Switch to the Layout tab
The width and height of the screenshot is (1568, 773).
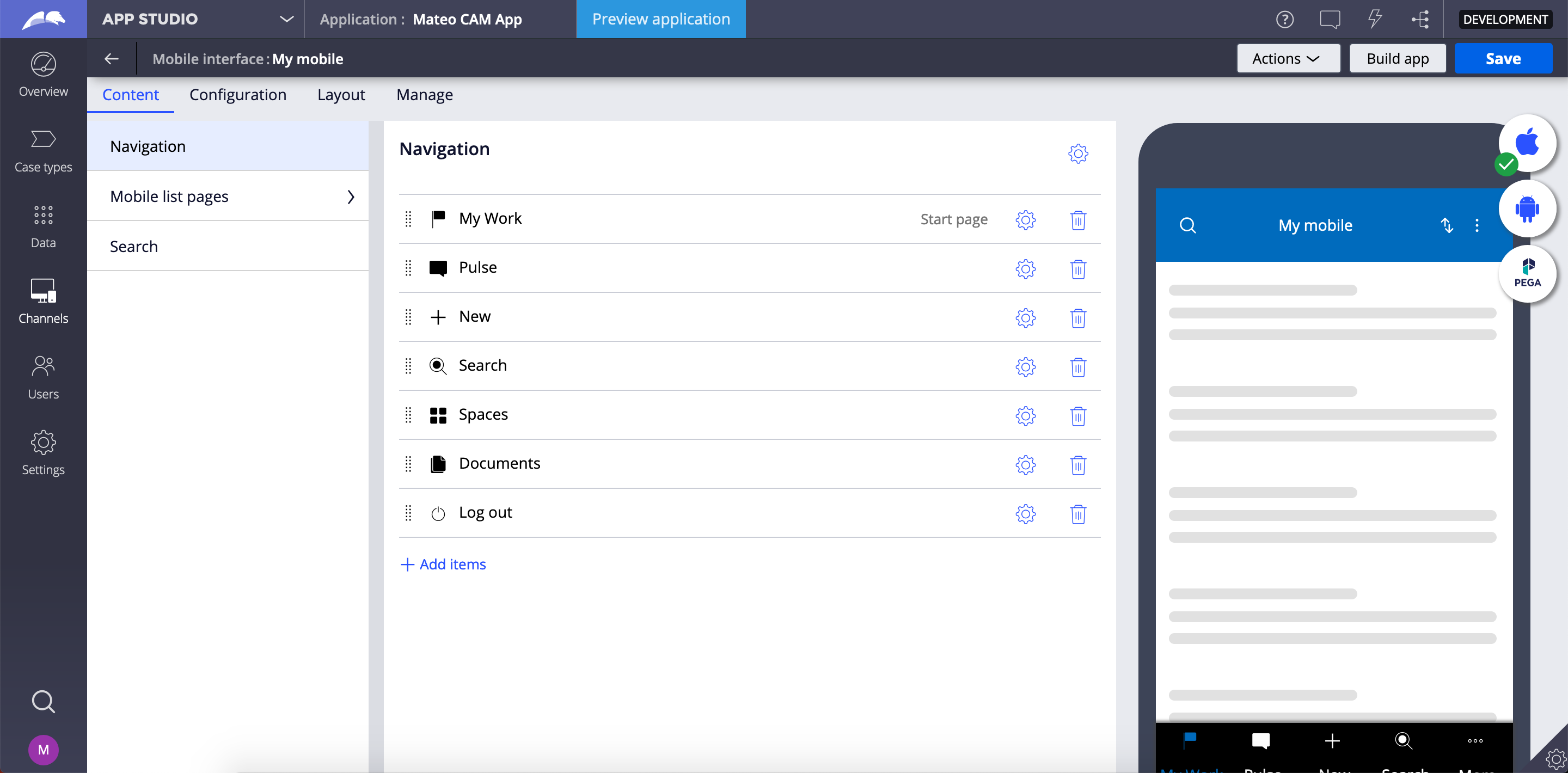click(341, 95)
